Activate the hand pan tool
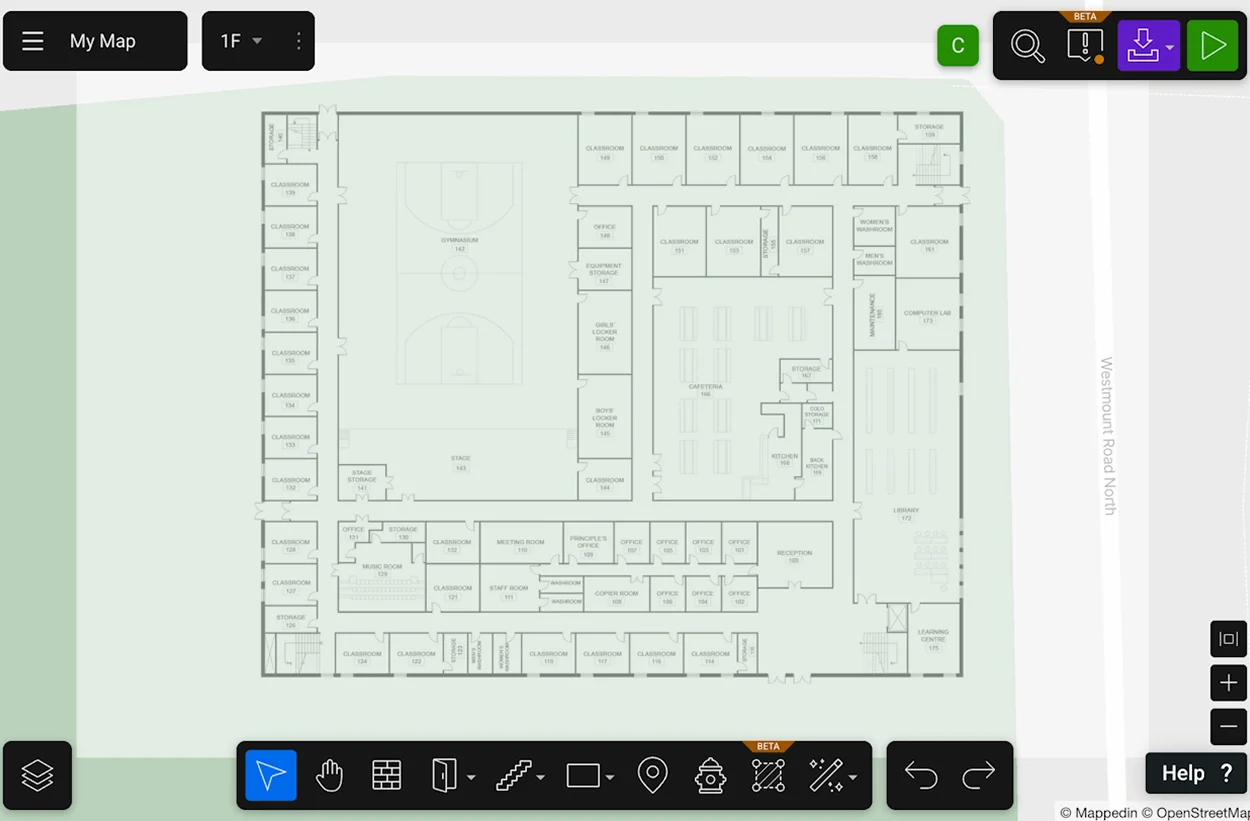 pyautogui.click(x=329, y=776)
